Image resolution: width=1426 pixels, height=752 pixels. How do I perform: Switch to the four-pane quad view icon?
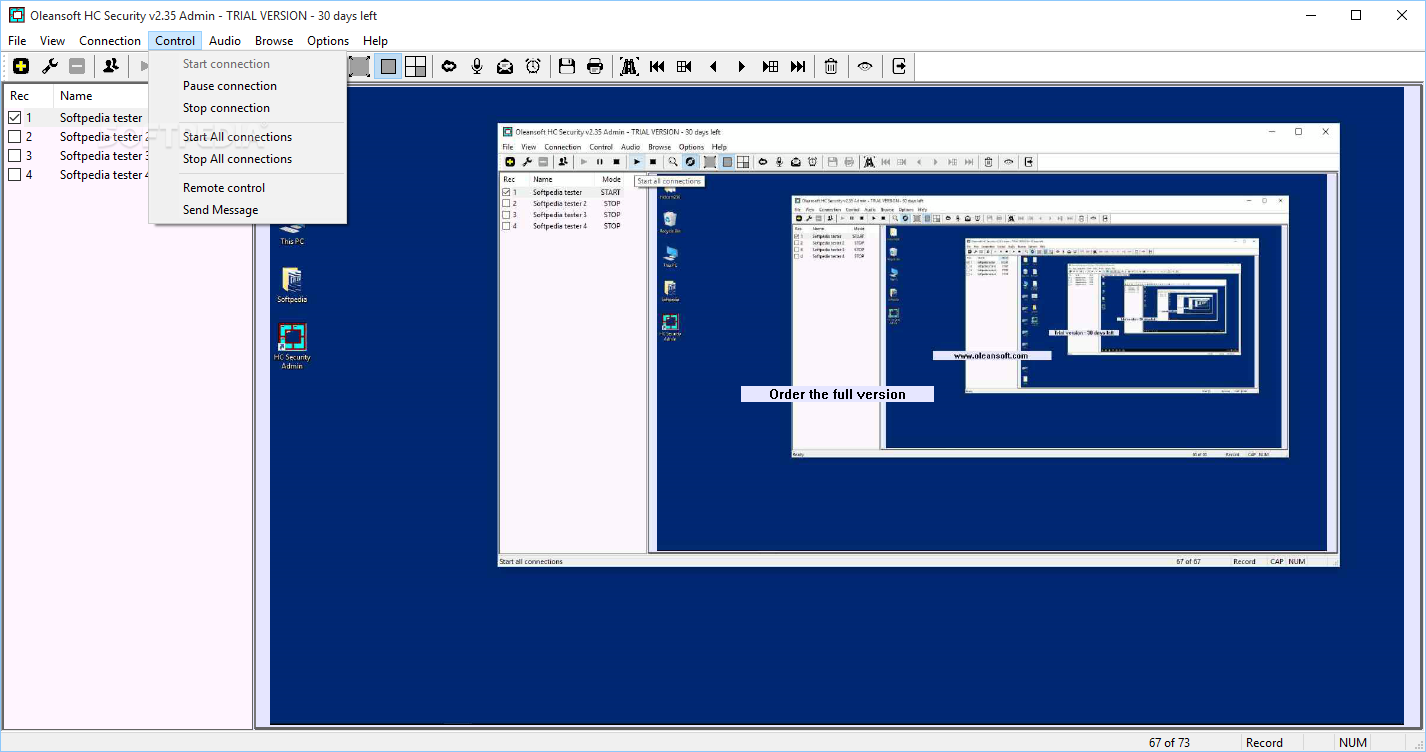[x=416, y=67]
